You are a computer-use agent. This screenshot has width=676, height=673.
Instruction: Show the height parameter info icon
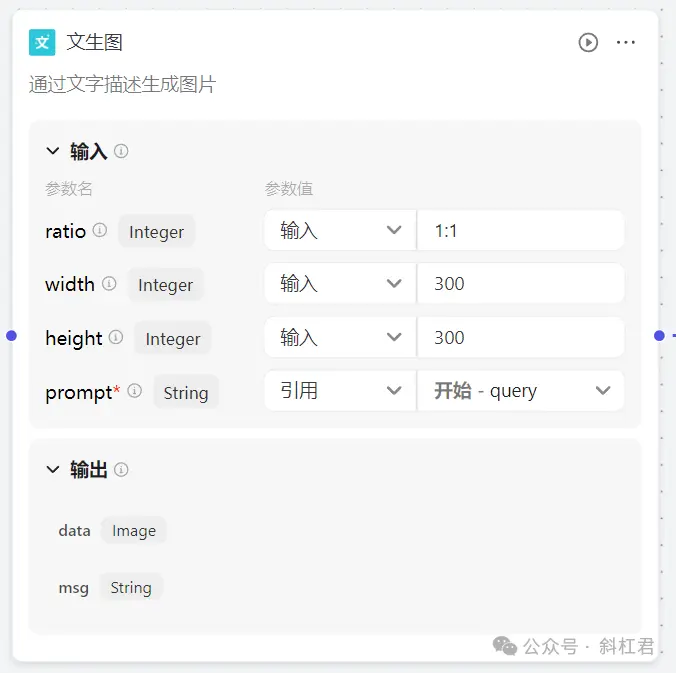click(x=116, y=337)
